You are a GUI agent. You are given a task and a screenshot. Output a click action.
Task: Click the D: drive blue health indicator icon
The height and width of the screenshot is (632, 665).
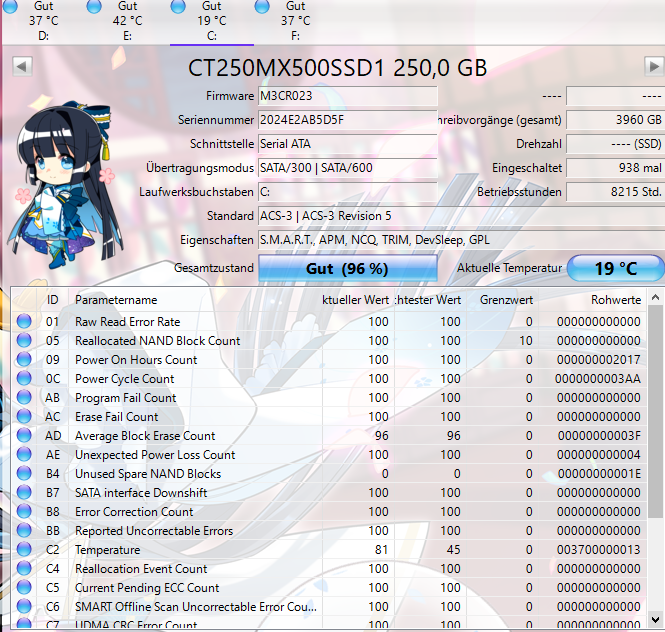coord(10,6)
